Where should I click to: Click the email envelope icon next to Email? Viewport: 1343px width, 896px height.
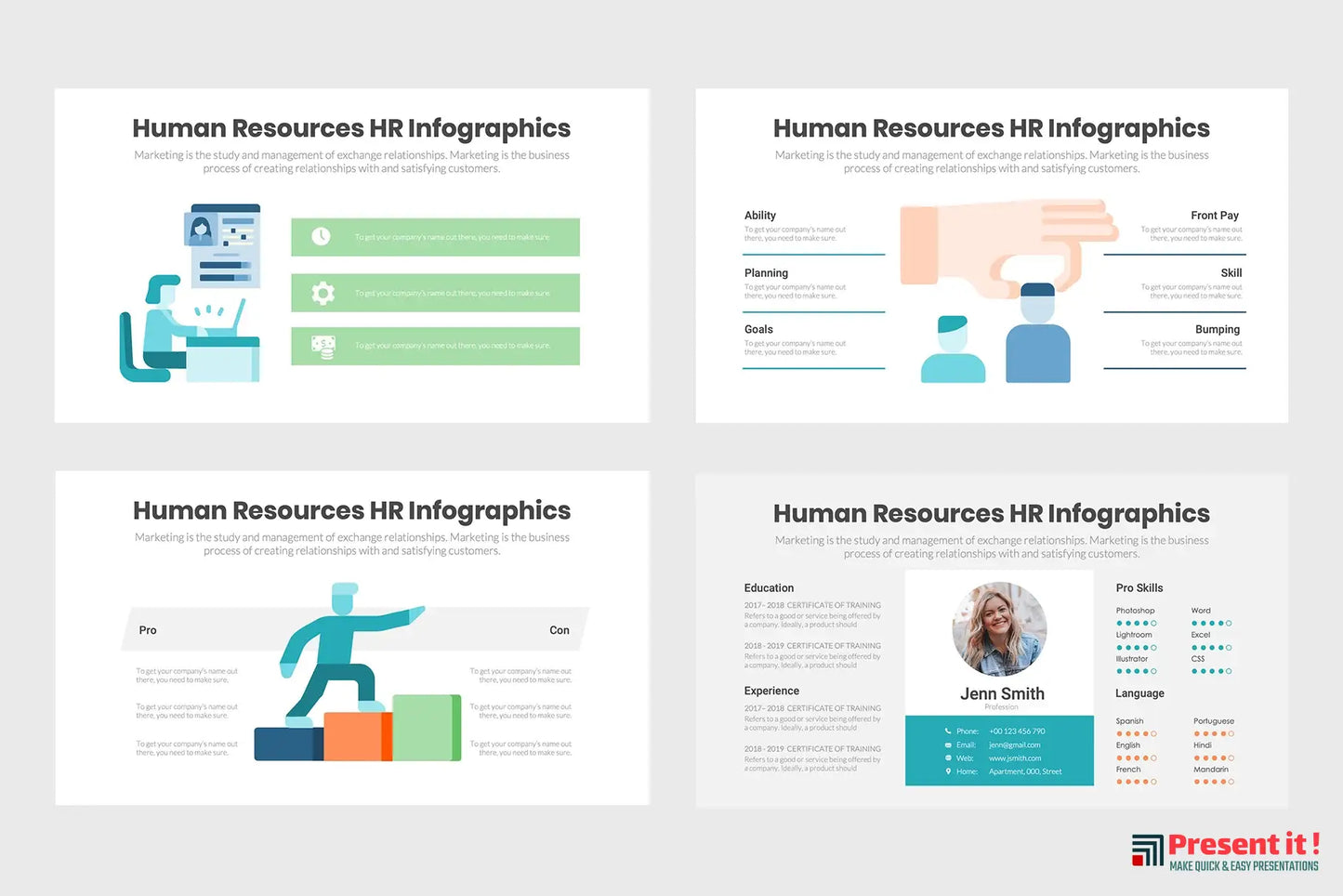point(948,745)
